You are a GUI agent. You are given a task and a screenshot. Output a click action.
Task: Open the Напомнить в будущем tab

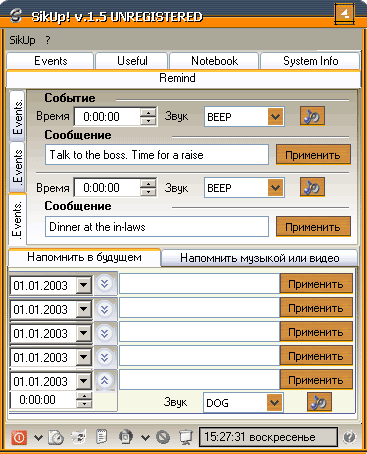pos(84,257)
